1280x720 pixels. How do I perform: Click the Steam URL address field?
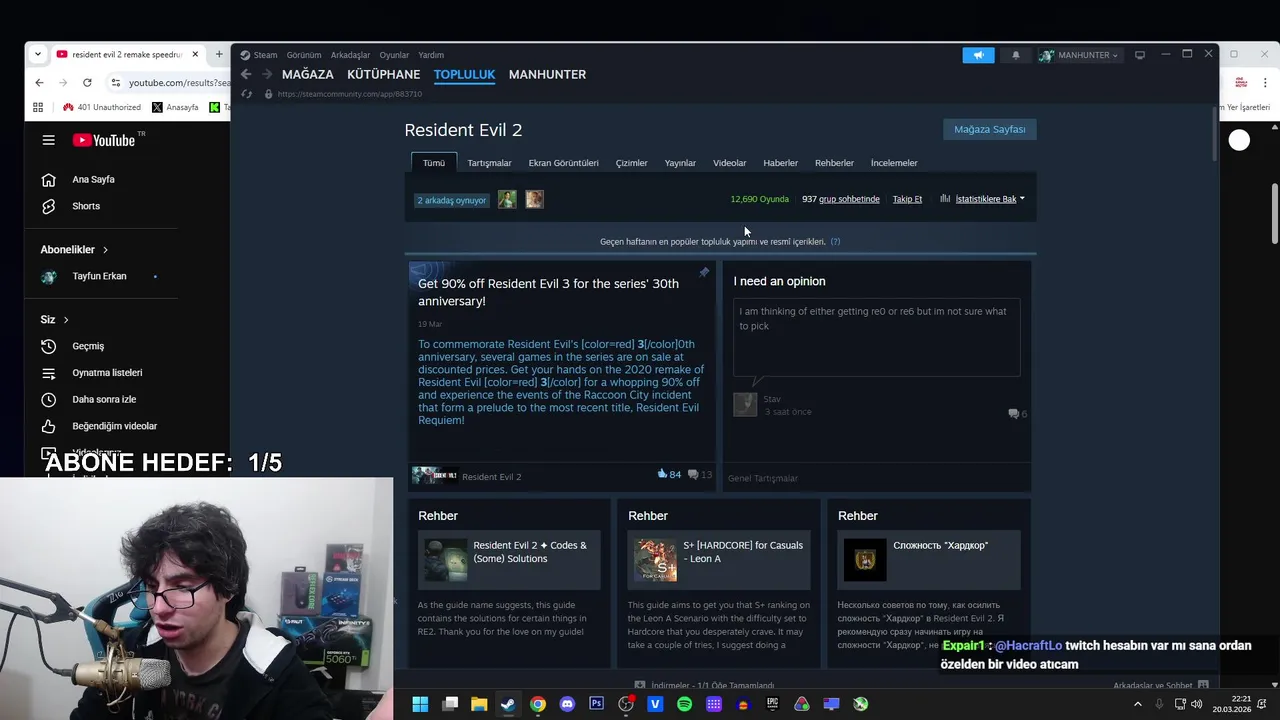point(349,94)
